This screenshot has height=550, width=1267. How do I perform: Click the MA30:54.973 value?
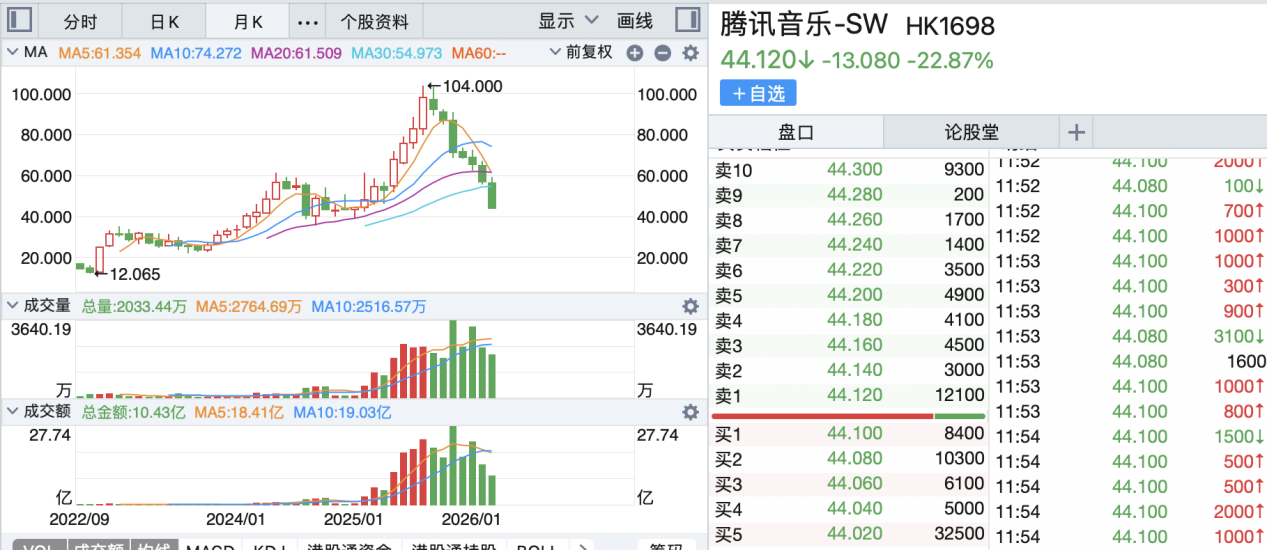(396, 53)
